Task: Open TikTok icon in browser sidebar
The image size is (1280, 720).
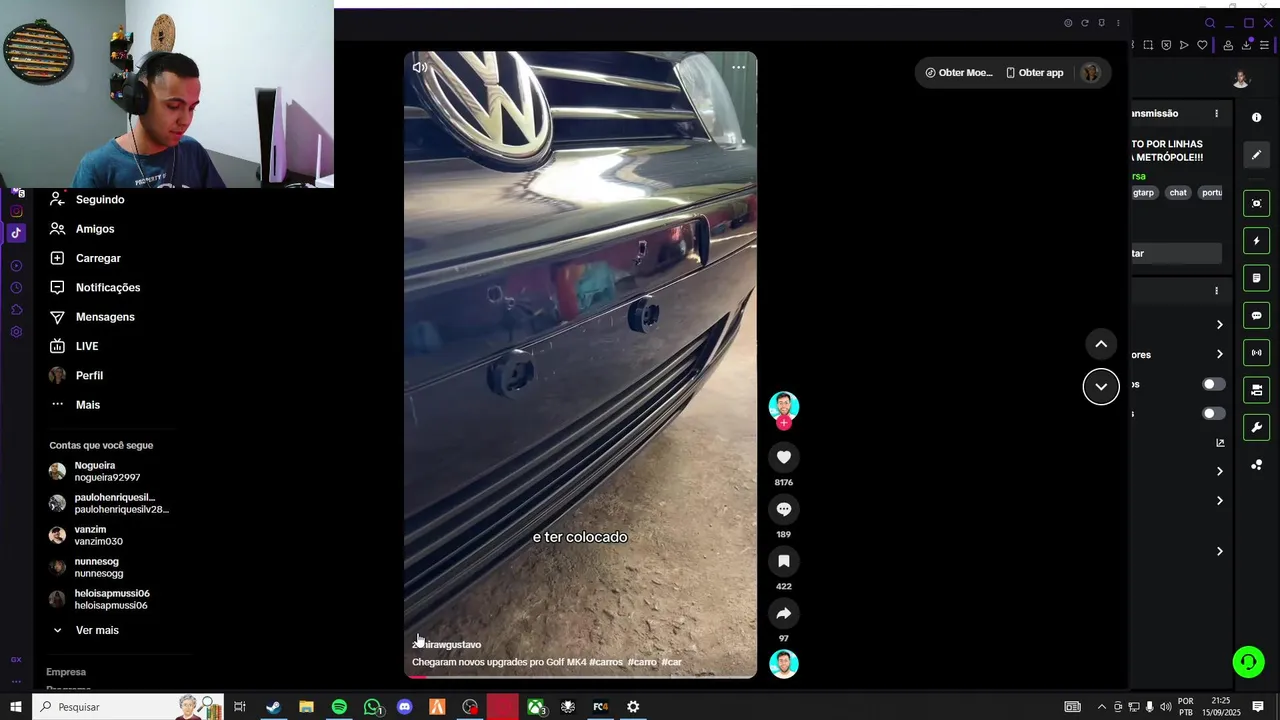Action: pyautogui.click(x=16, y=233)
